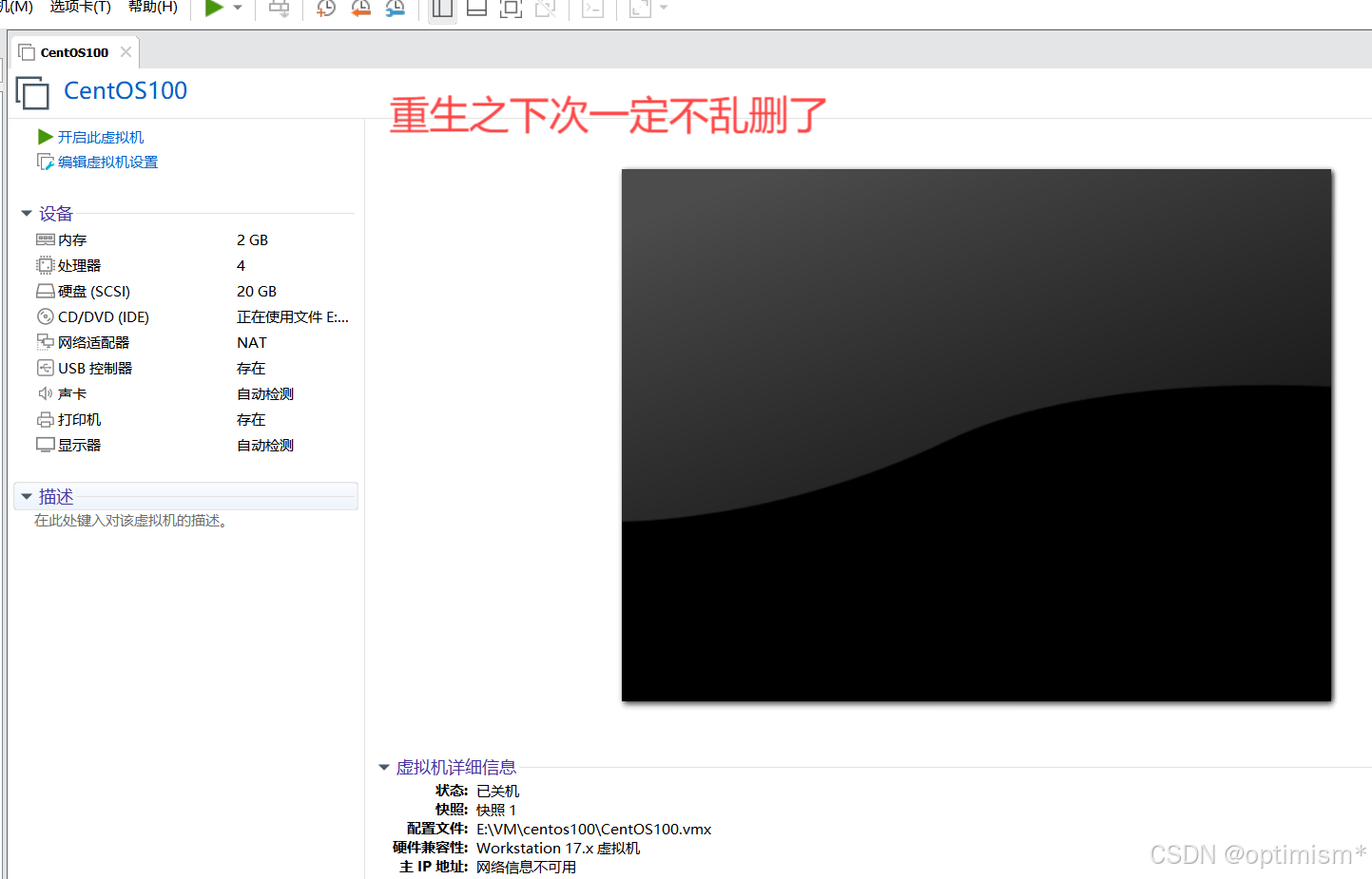The width and height of the screenshot is (1372, 879).
Task: Click the green play arrow next to 开启此虚拟机
Action: (45, 137)
